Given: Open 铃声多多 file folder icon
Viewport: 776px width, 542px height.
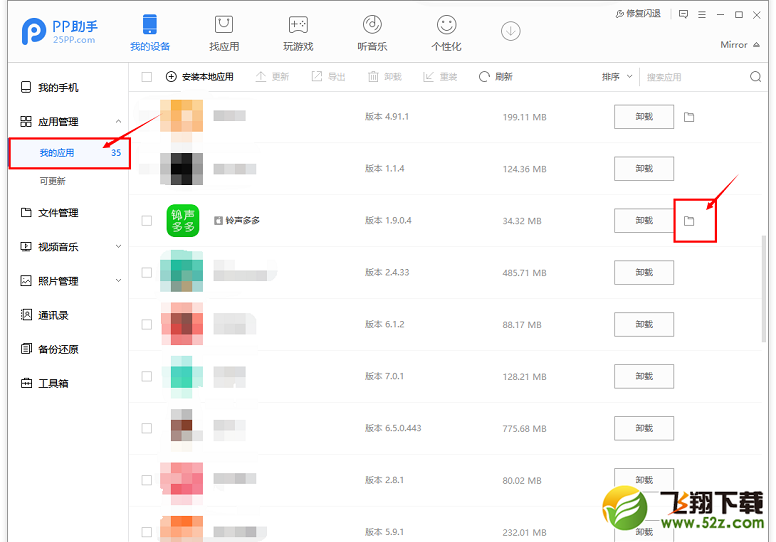Looking at the screenshot, I should pyautogui.click(x=689, y=221).
